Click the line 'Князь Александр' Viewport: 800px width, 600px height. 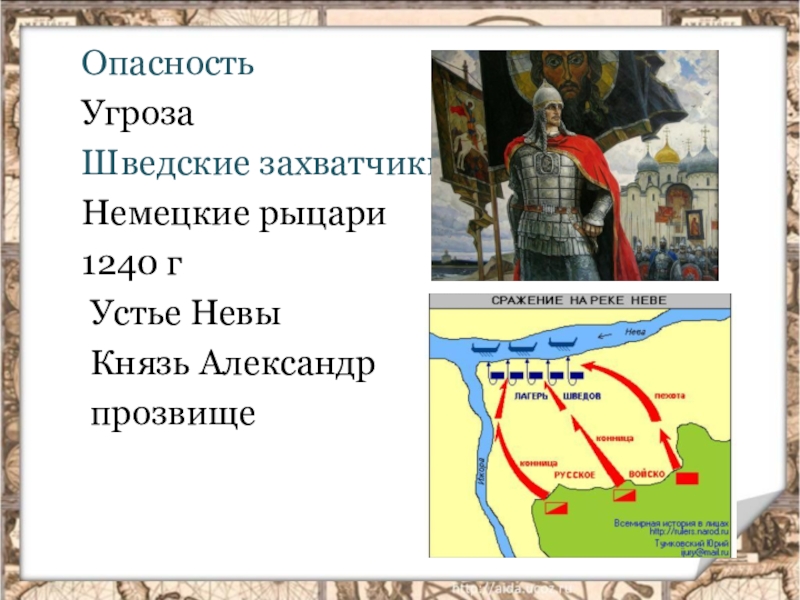click(233, 364)
